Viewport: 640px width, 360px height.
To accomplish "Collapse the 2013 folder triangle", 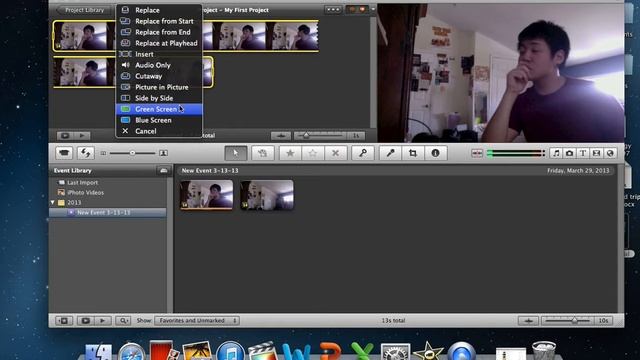I will pos(53,202).
